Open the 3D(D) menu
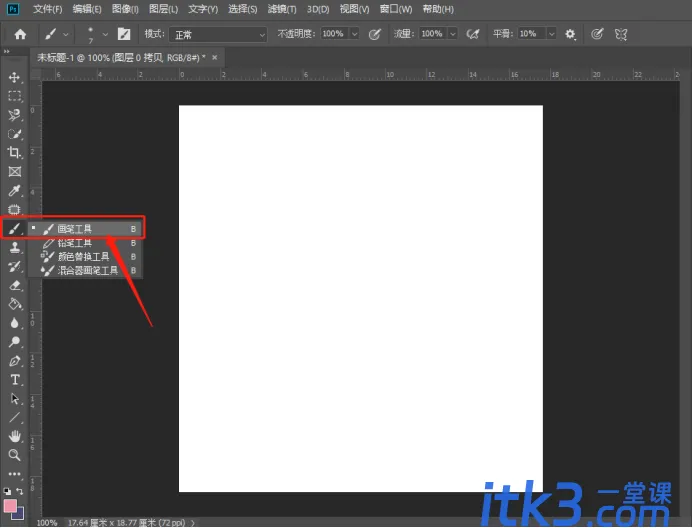 (x=318, y=9)
